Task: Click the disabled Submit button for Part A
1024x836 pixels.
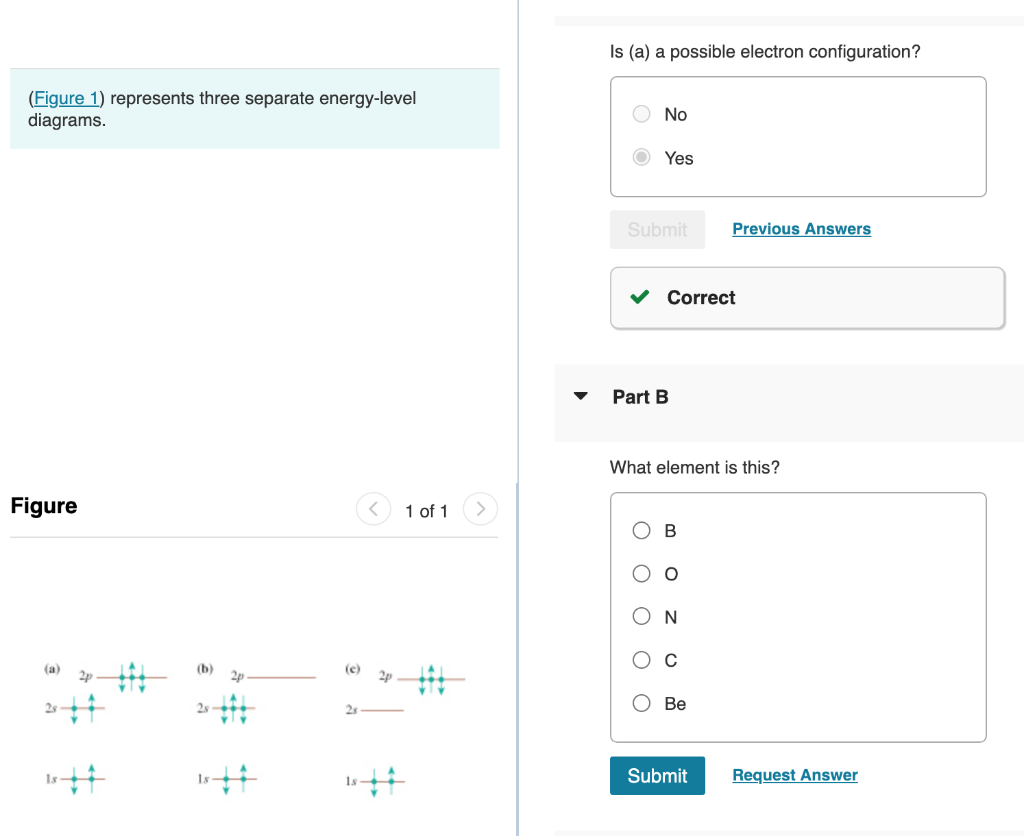Action: point(657,229)
